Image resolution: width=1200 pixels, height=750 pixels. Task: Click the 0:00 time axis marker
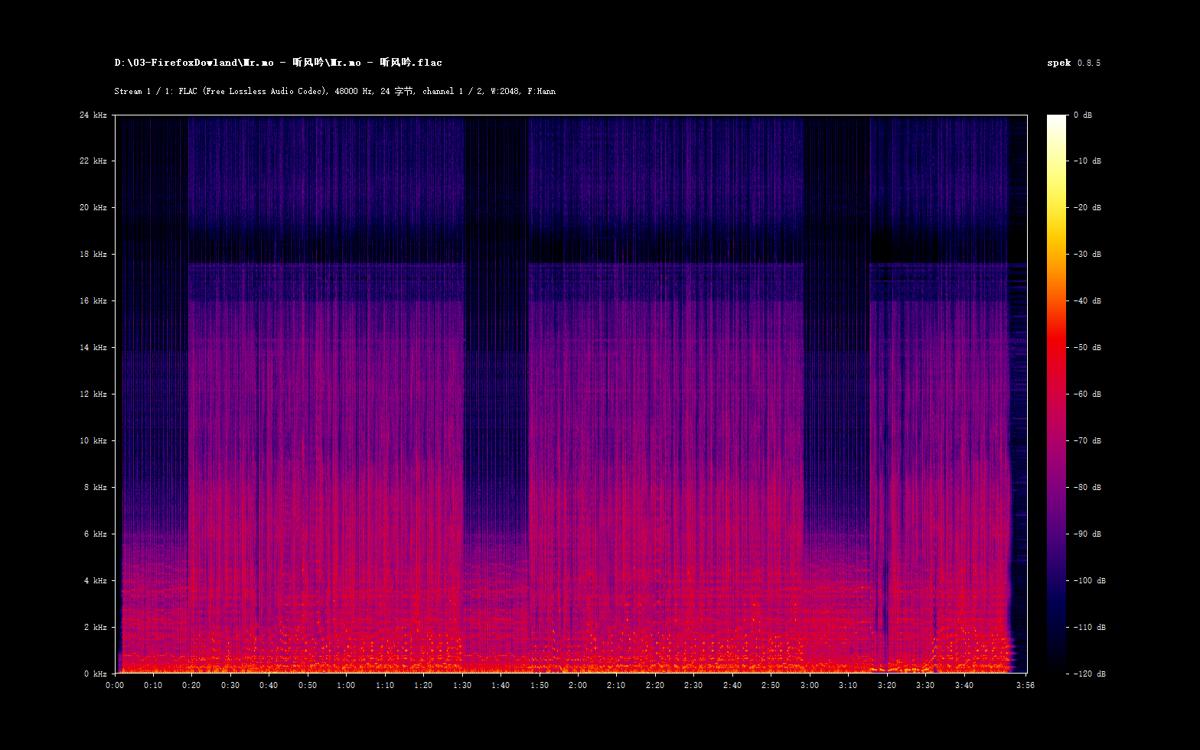click(115, 686)
